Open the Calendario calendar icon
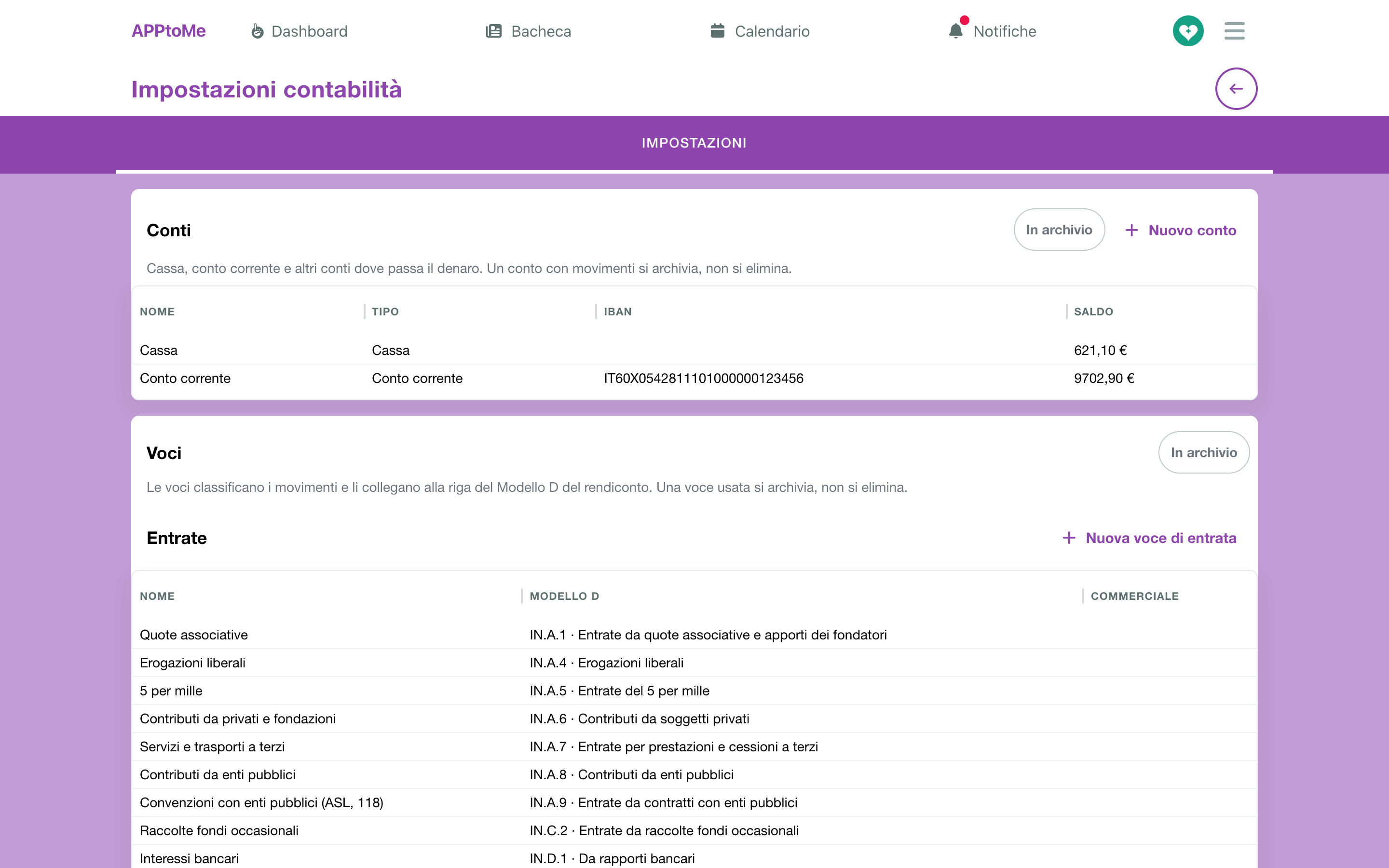The width and height of the screenshot is (1389, 868). [717, 30]
